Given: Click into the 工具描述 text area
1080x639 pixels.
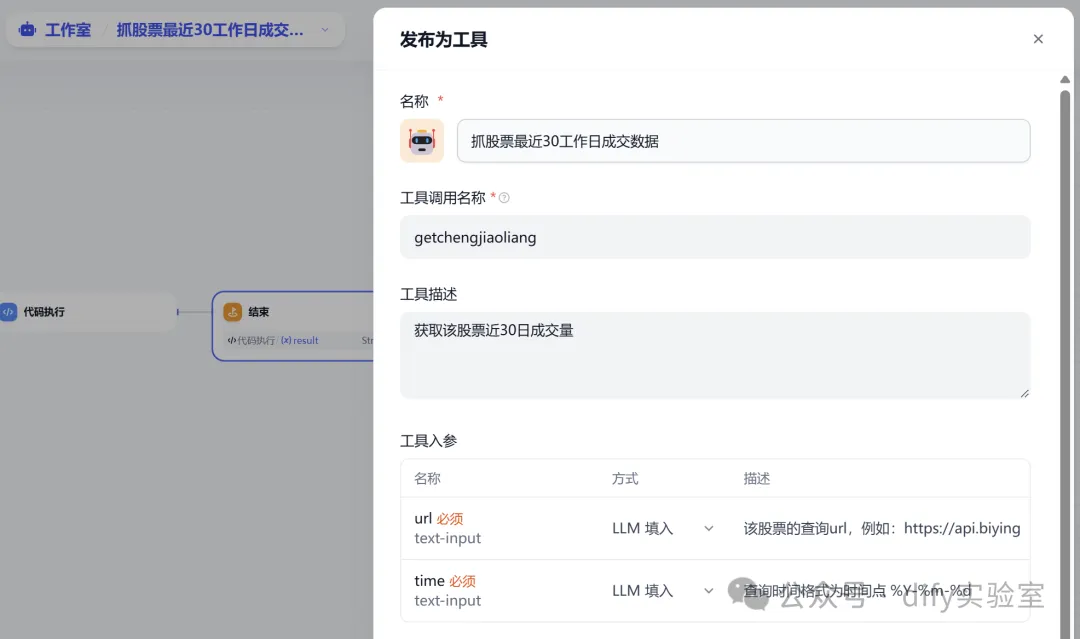Looking at the screenshot, I should click(715, 355).
